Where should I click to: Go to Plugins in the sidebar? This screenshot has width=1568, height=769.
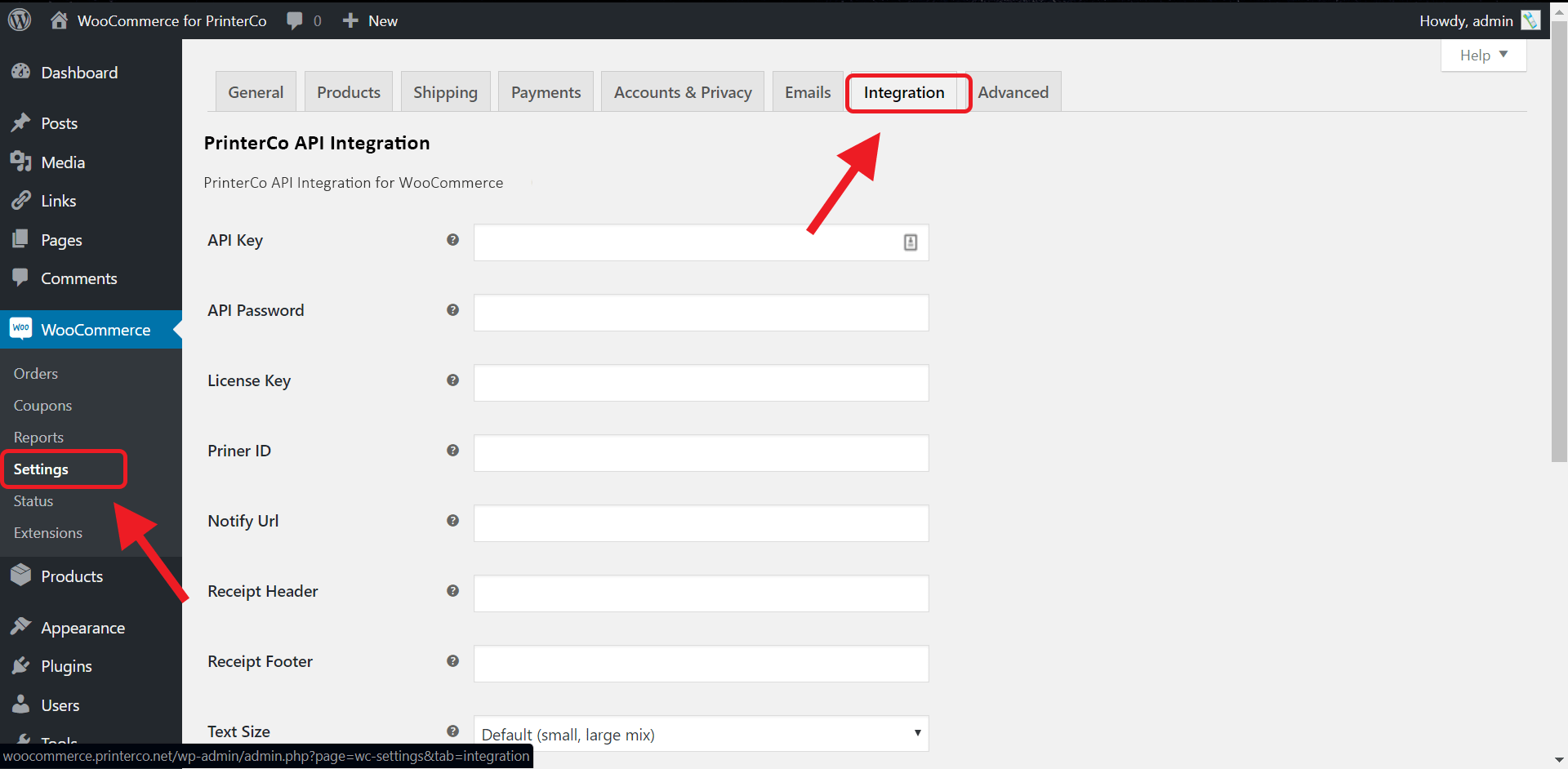tap(66, 666)
